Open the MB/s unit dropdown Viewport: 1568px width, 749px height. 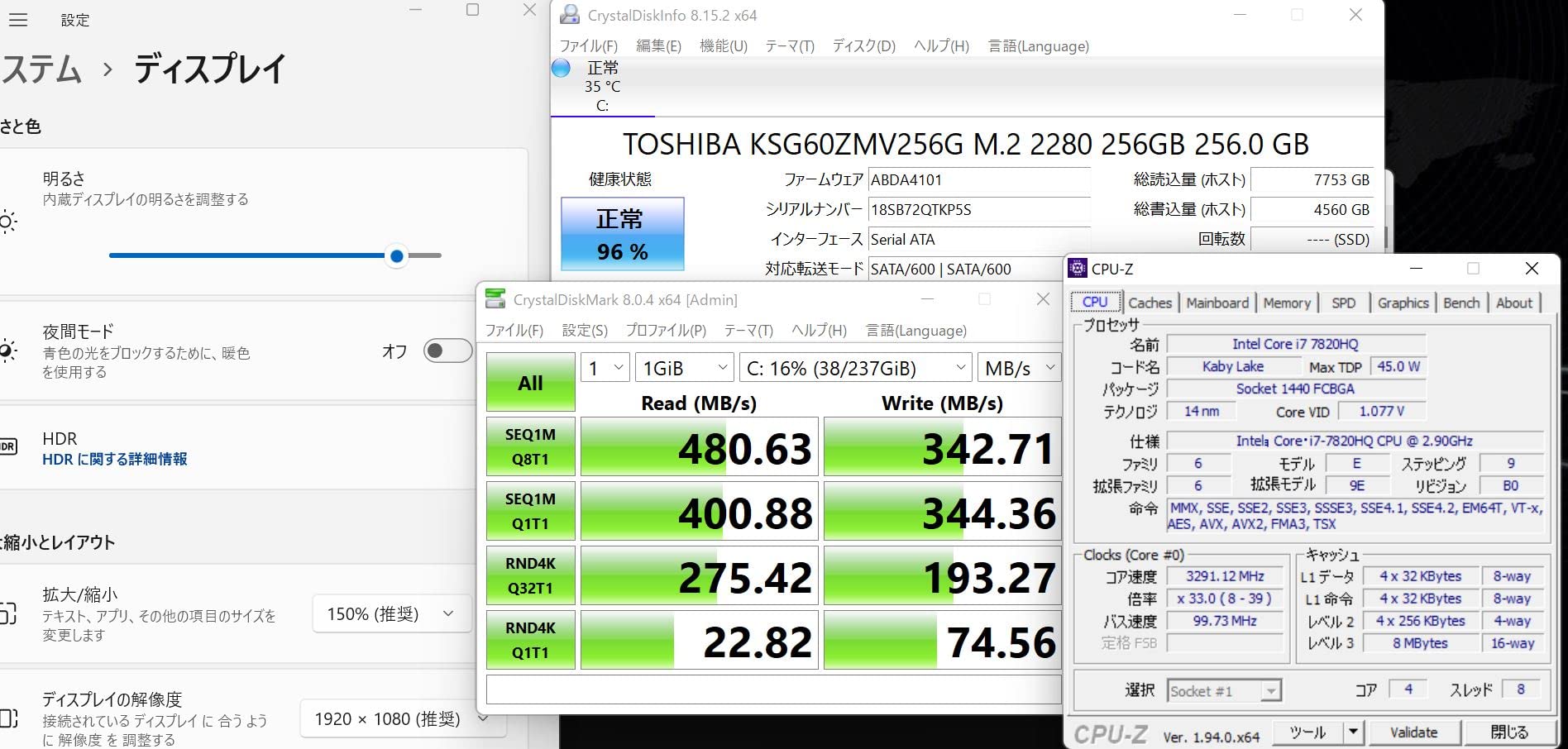[1019, 368]
